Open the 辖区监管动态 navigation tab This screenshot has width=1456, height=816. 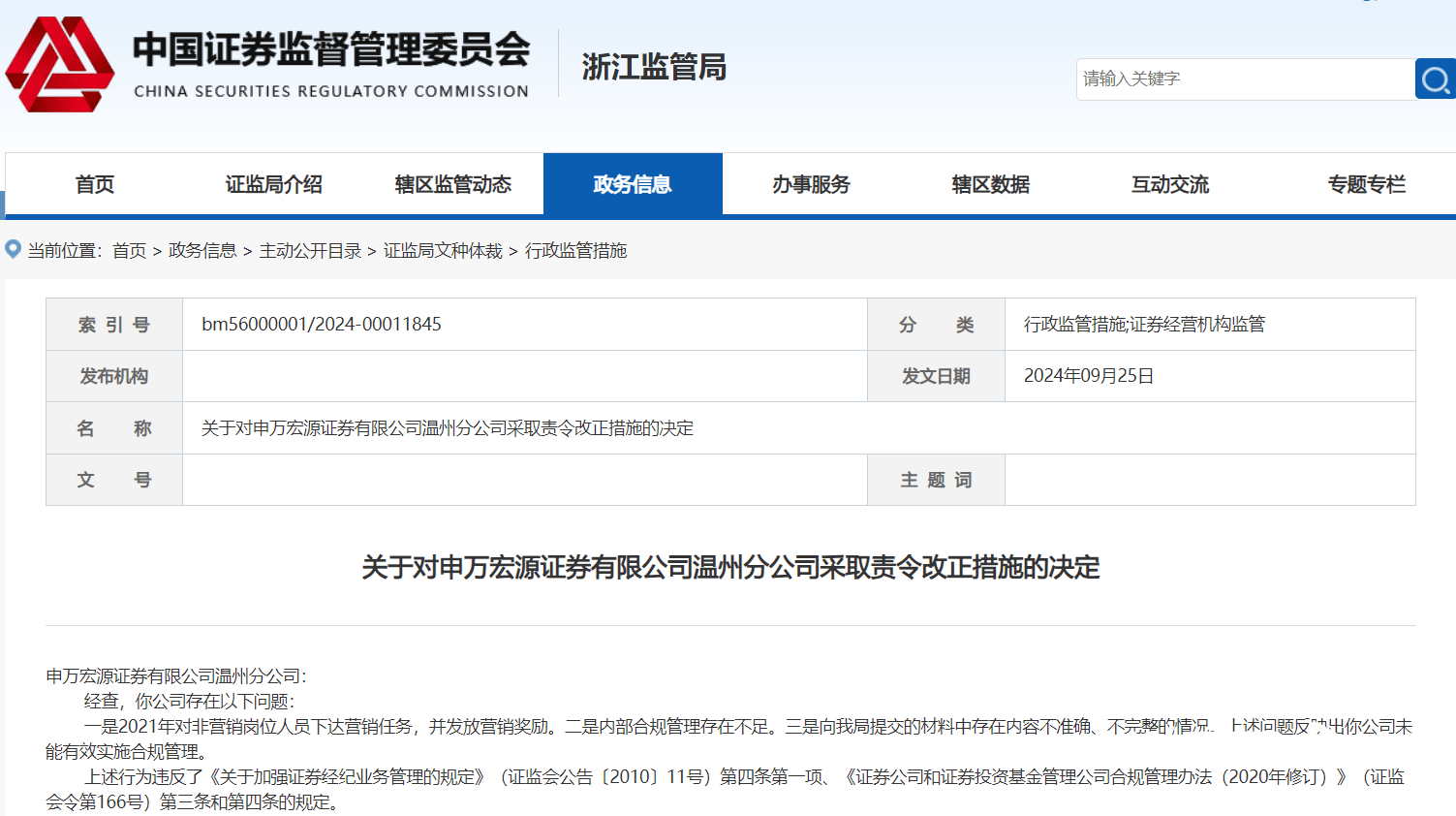[x=453, y=184]
